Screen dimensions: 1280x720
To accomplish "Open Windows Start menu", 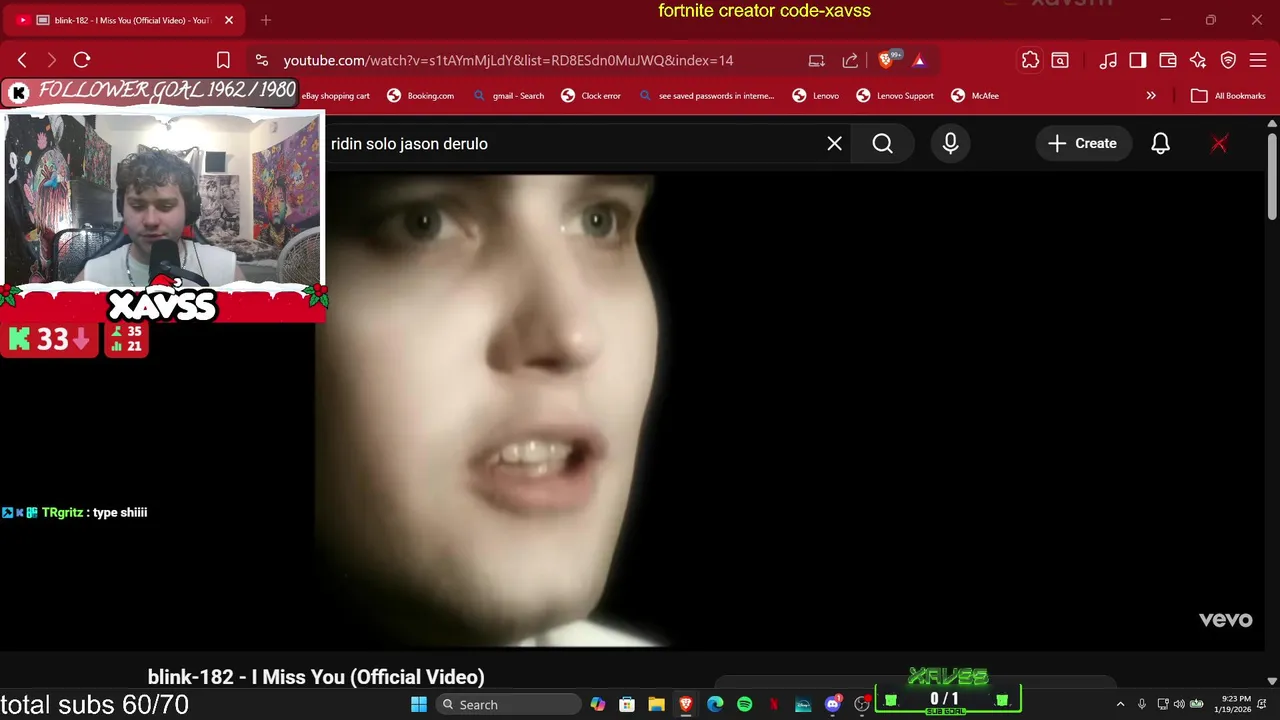I will pos(418,705).
